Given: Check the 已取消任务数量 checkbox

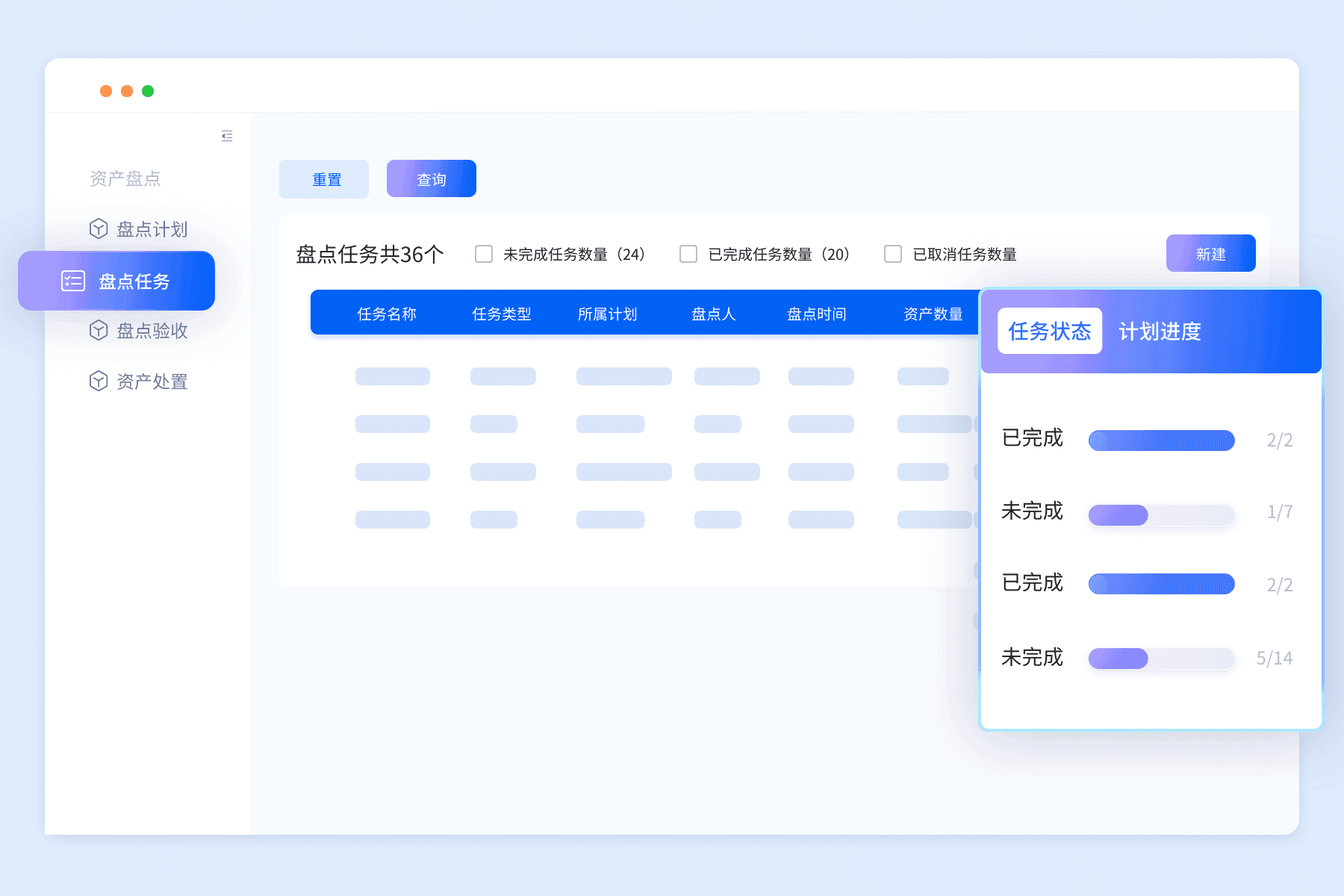Looking at the screenshot, I should coord(893,254).
